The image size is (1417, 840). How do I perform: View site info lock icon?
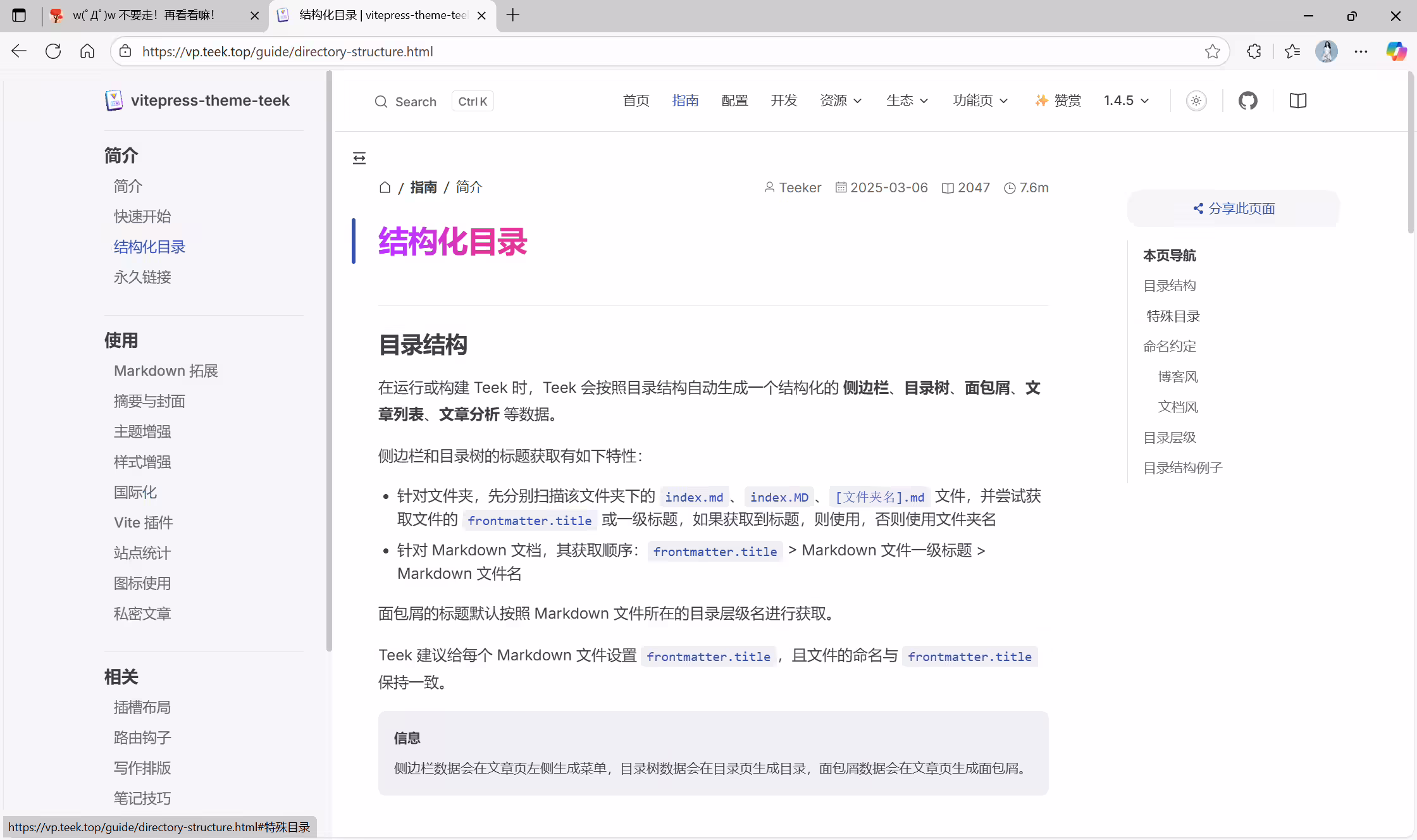[x=125, y=51]
